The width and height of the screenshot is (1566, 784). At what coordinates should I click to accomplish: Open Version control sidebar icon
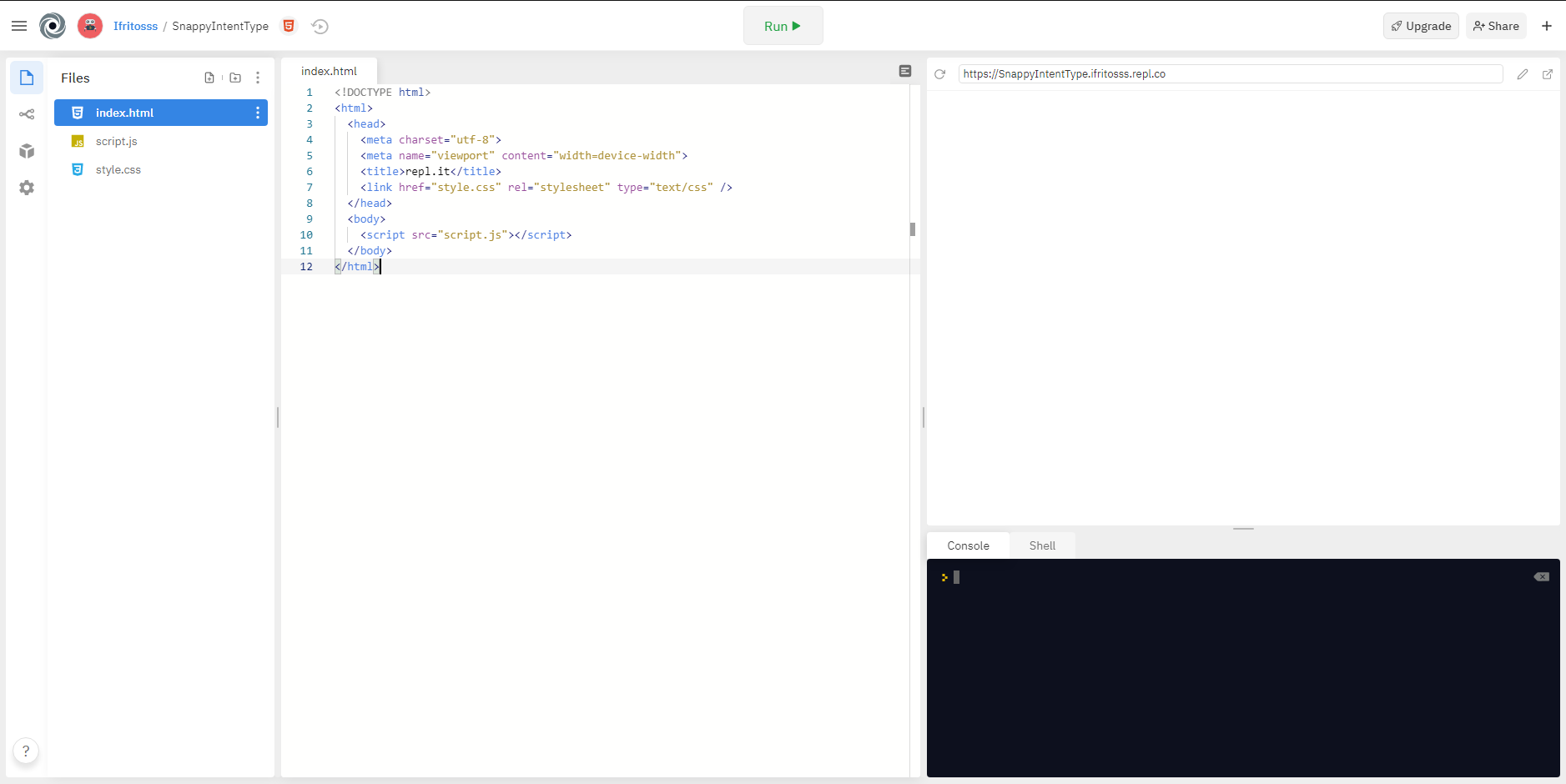click(27, 114)
